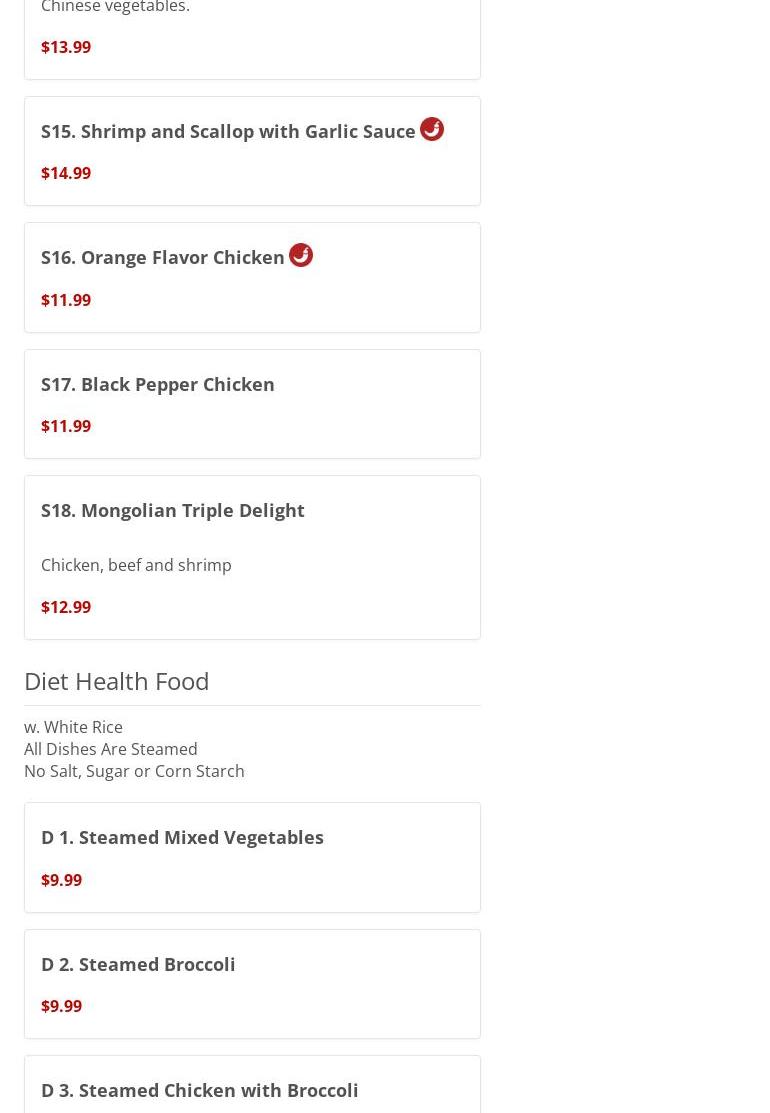Select D 1. Steamed Mixed Vegetables
This screenshot has width=770, height=1113.
click(182, 837)
